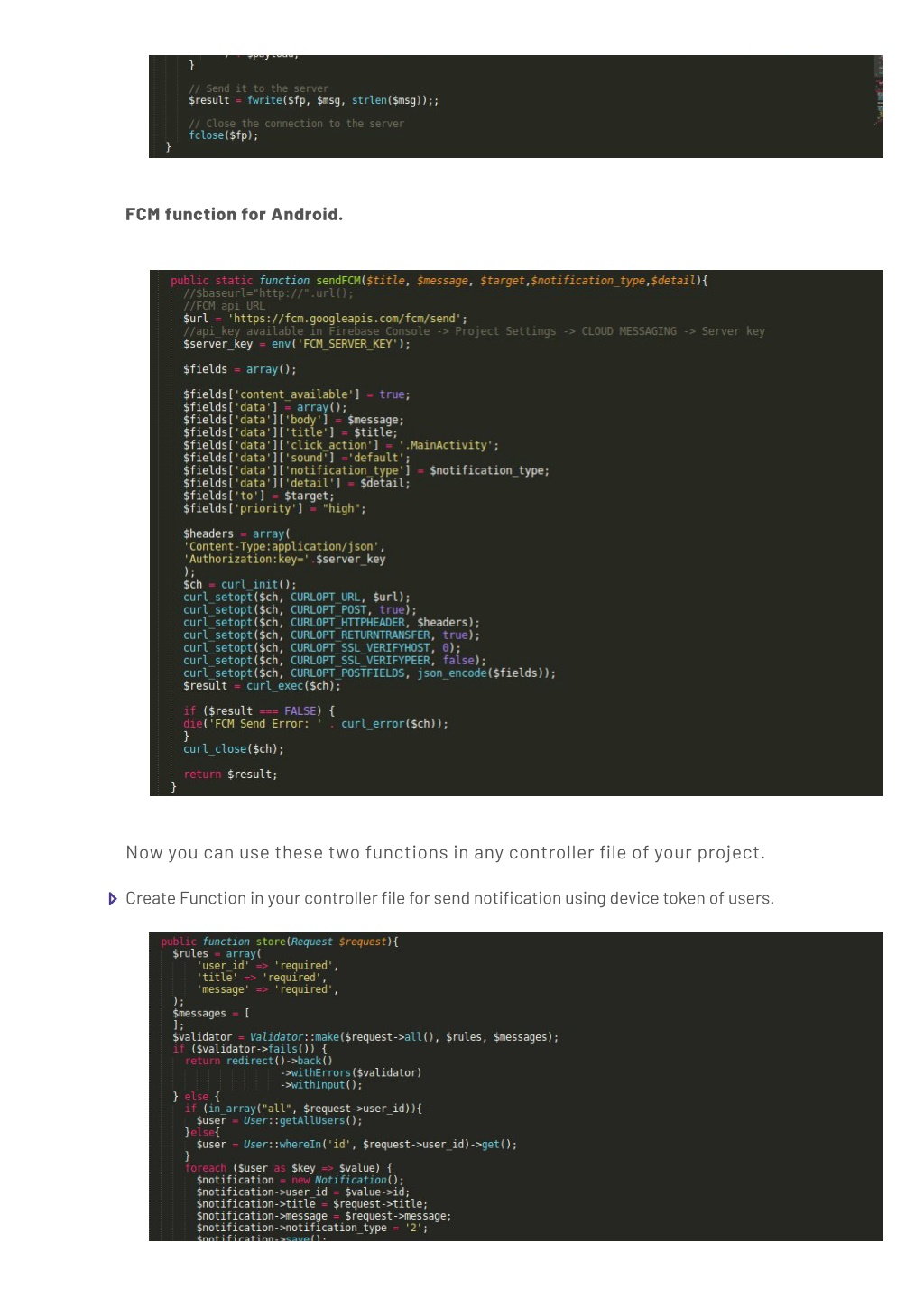The width and height of the screenshot is (924, 1308).
Task: Click the 'Authorization:key=' header line
Action: click(x=284, y=559)
